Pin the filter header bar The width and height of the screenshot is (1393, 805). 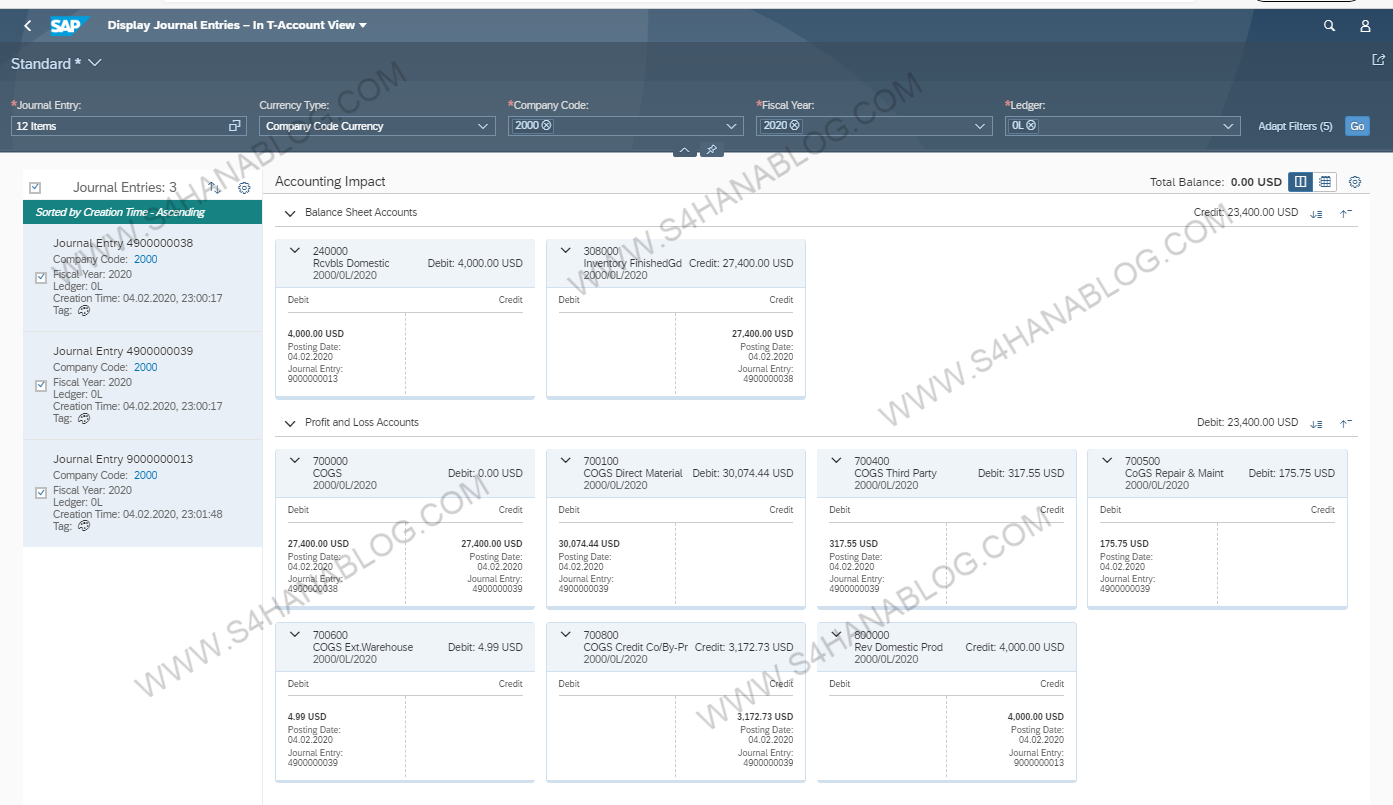tap(711, 150)
